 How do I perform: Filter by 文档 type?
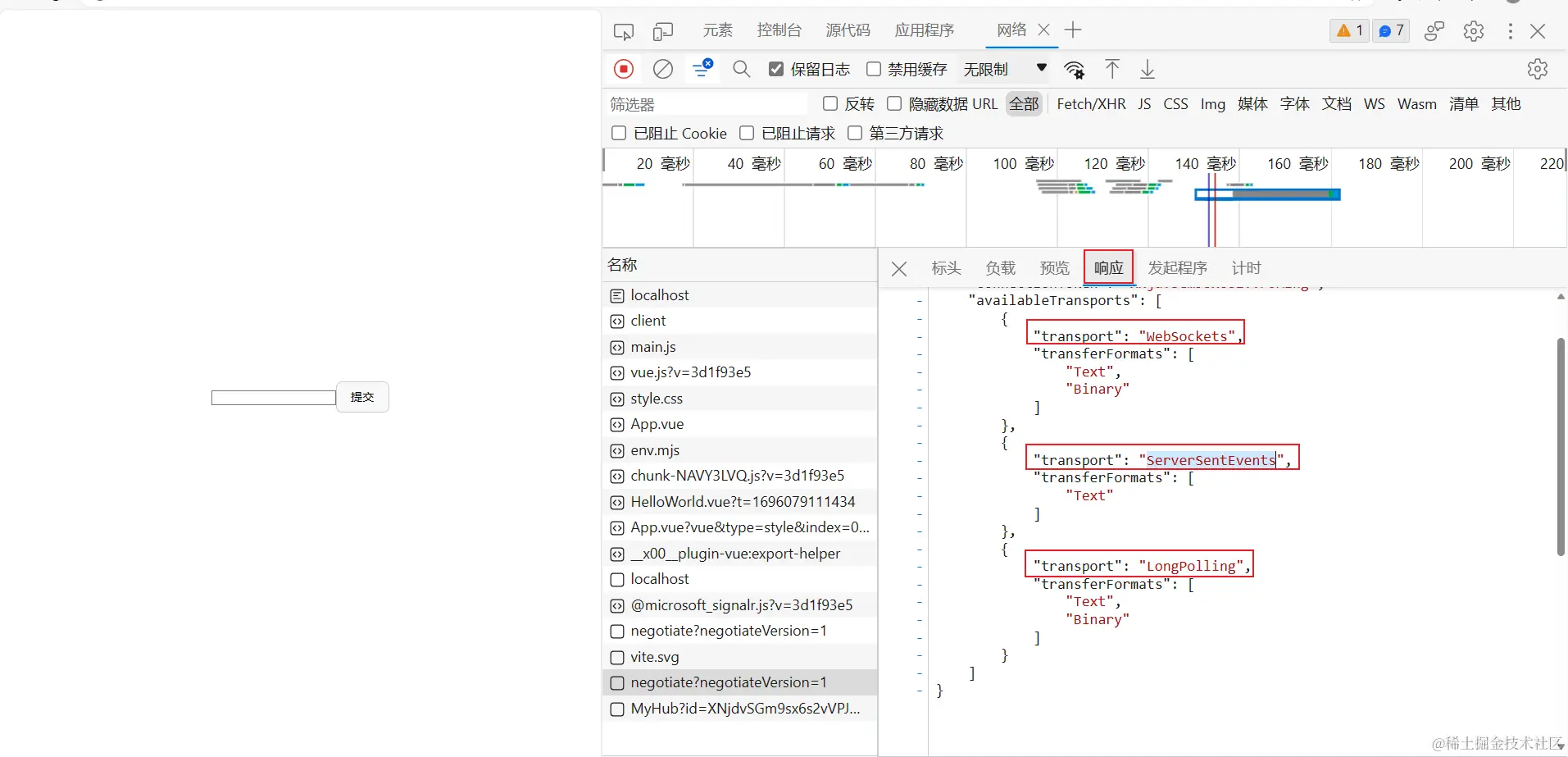(1337, 104)
